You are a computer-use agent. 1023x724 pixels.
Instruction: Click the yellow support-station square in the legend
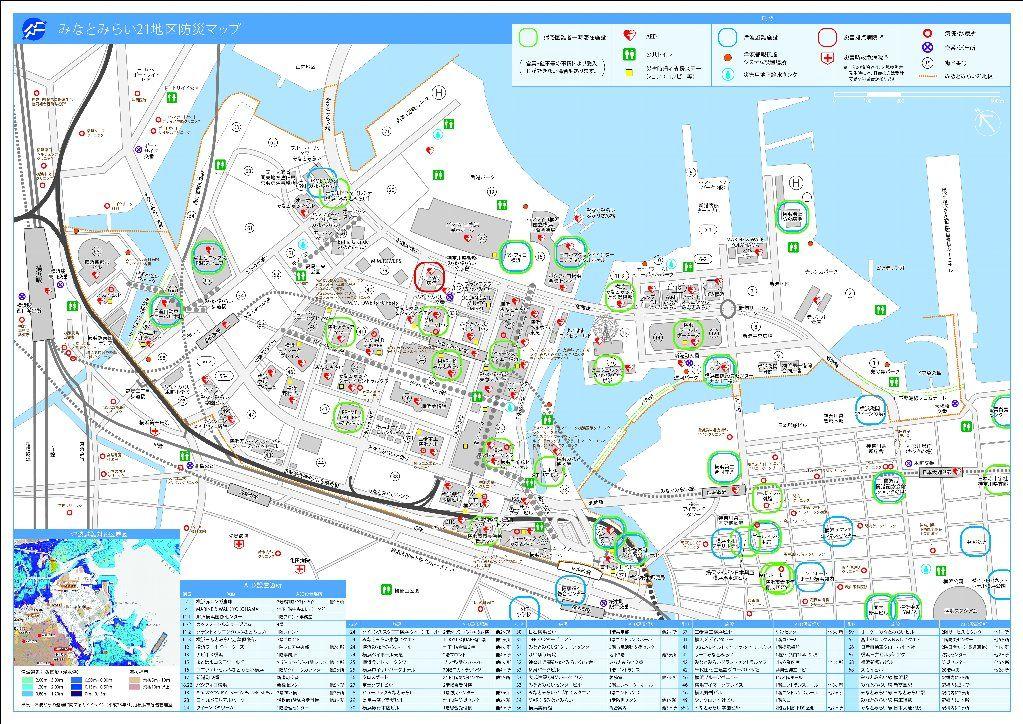629,72
